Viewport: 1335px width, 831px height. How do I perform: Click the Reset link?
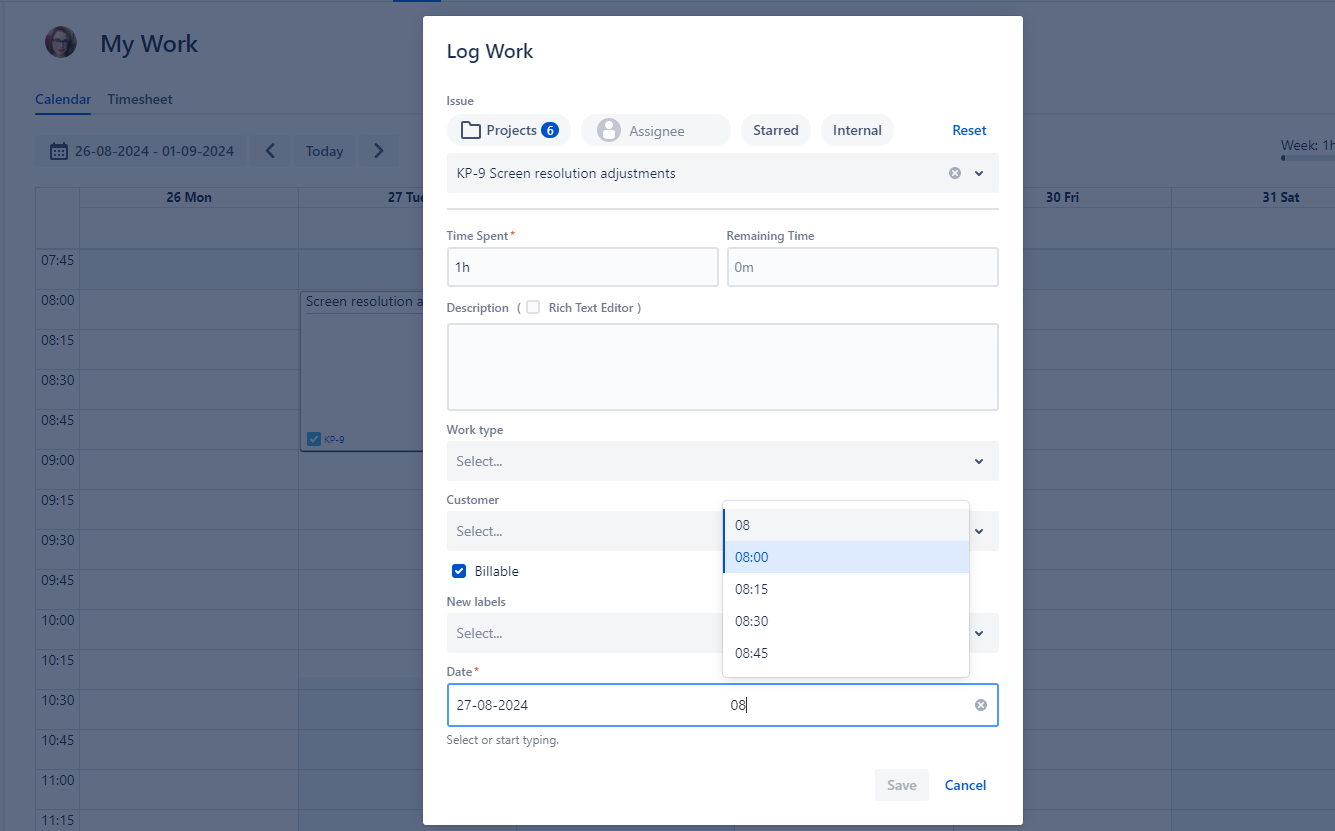968,130
